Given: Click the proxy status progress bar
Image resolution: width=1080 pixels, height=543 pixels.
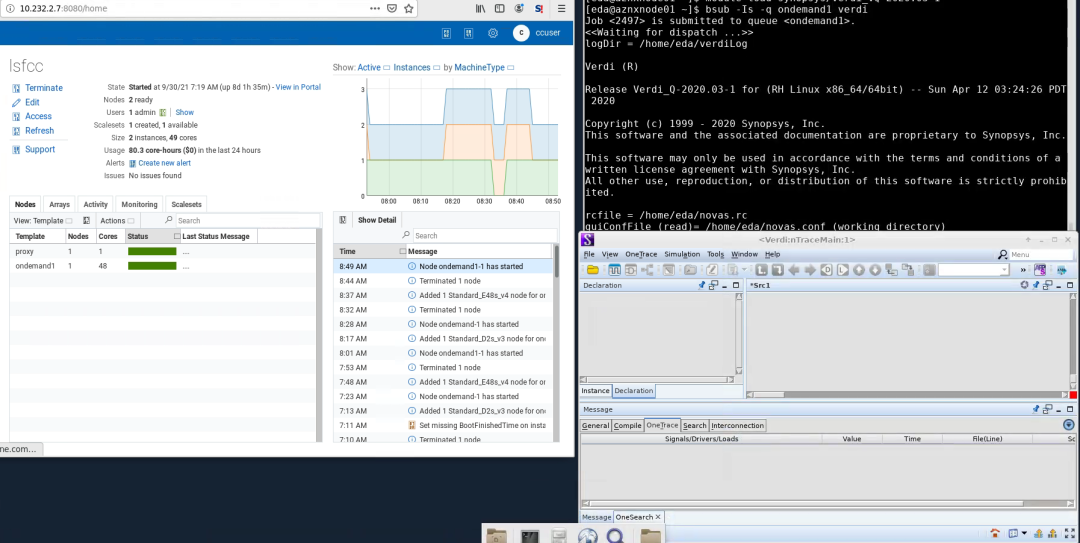Looking at the screenshot, I should 152,252.
